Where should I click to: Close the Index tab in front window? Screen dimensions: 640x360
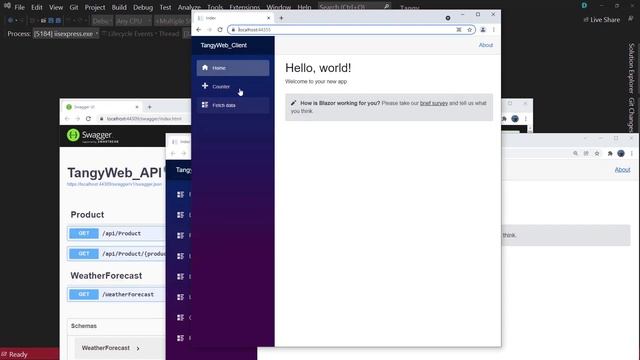[268, 18]
